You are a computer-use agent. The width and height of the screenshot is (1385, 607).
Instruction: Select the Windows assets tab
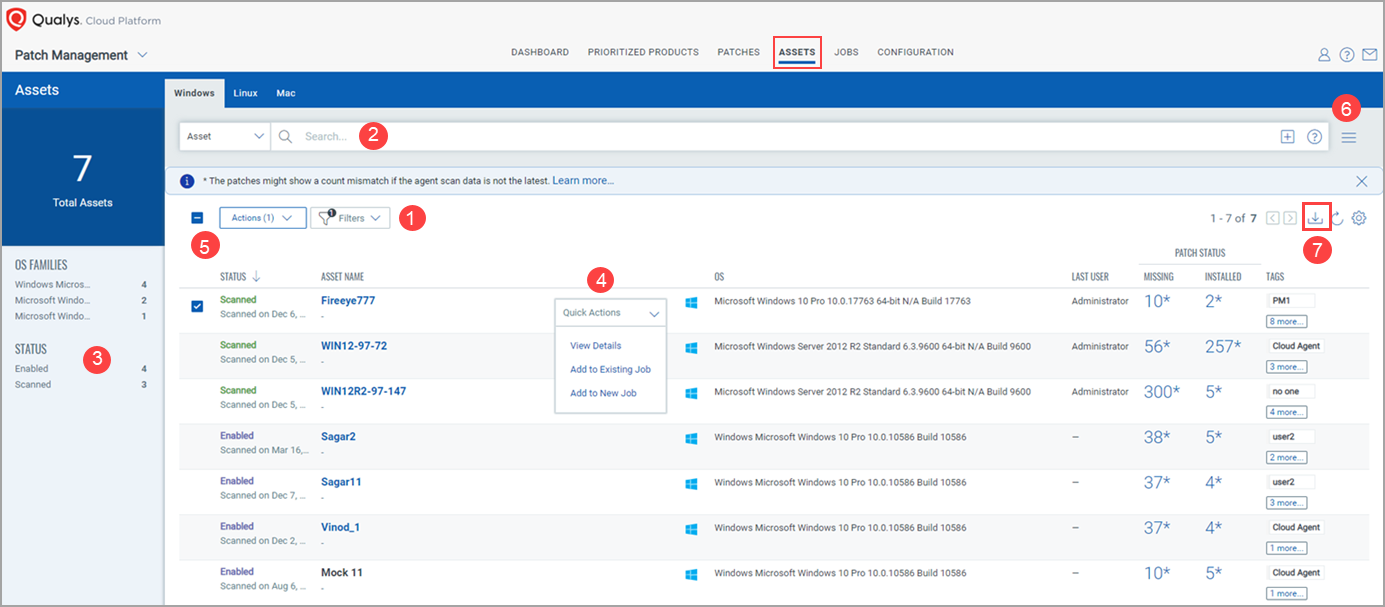pyautogui.click(x=194, y=93)
